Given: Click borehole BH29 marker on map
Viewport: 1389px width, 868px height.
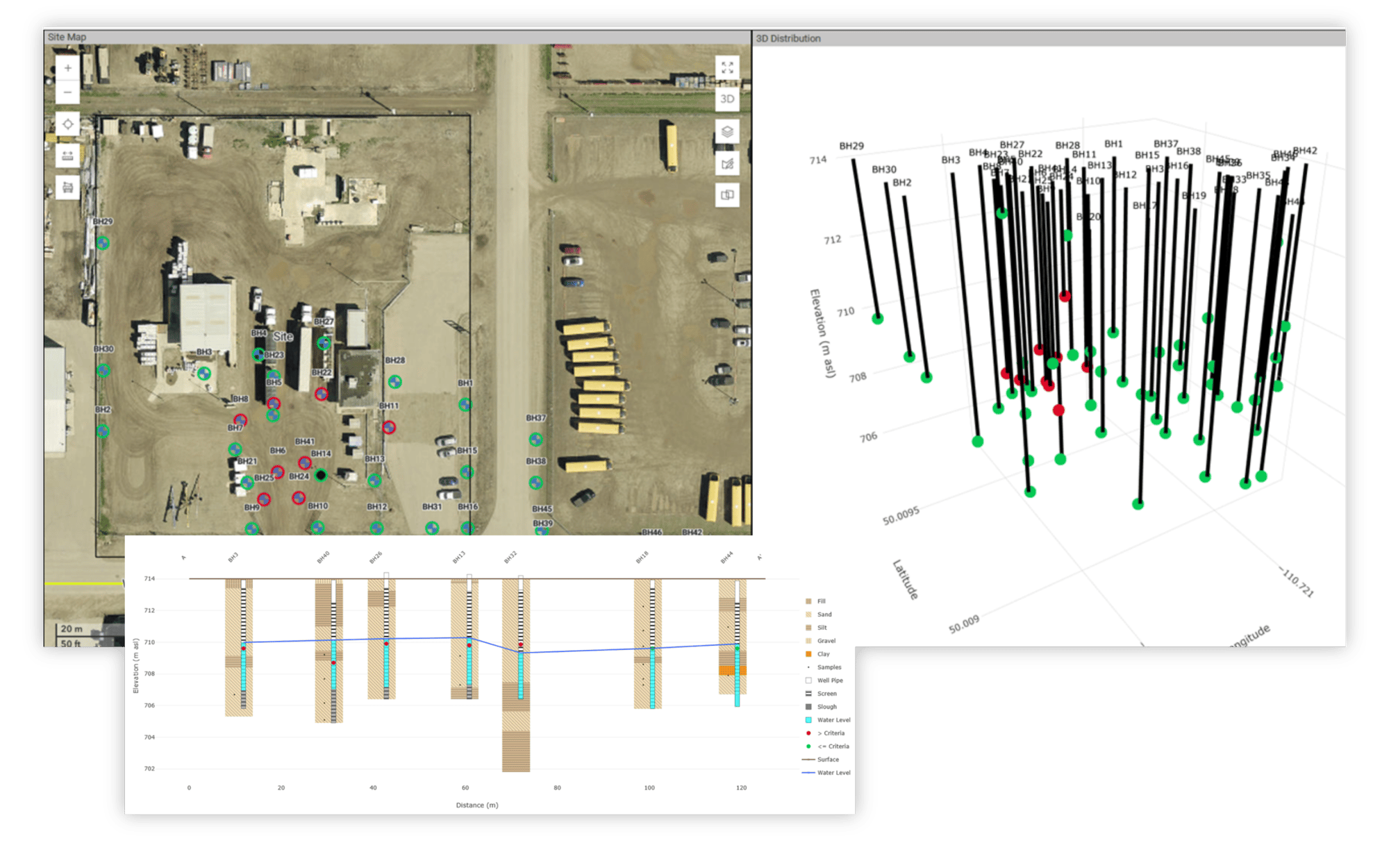Looking at the screenshot, I should pos(103,243).
